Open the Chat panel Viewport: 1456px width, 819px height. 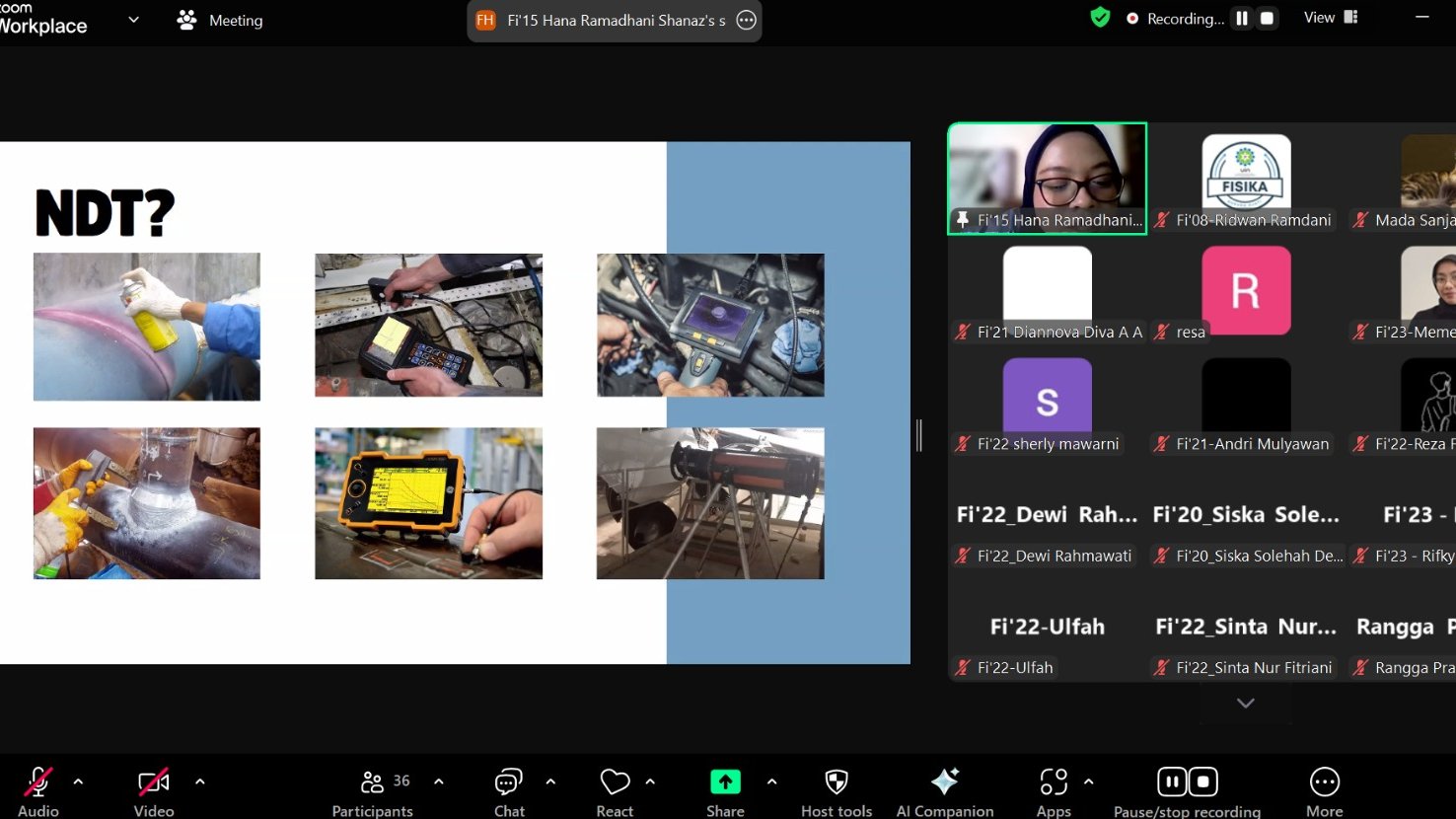point(509,791)
